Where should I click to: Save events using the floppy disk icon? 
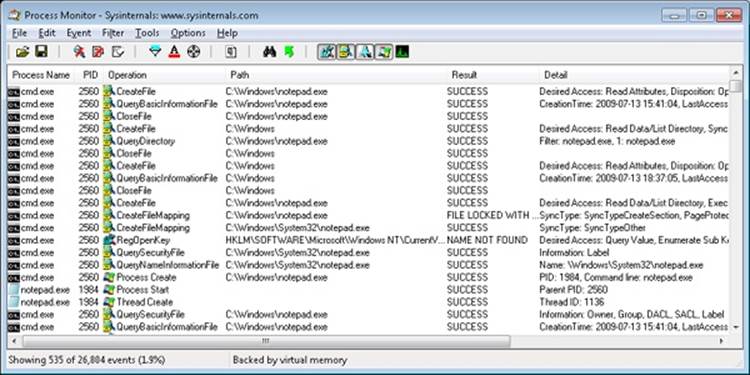42,52
